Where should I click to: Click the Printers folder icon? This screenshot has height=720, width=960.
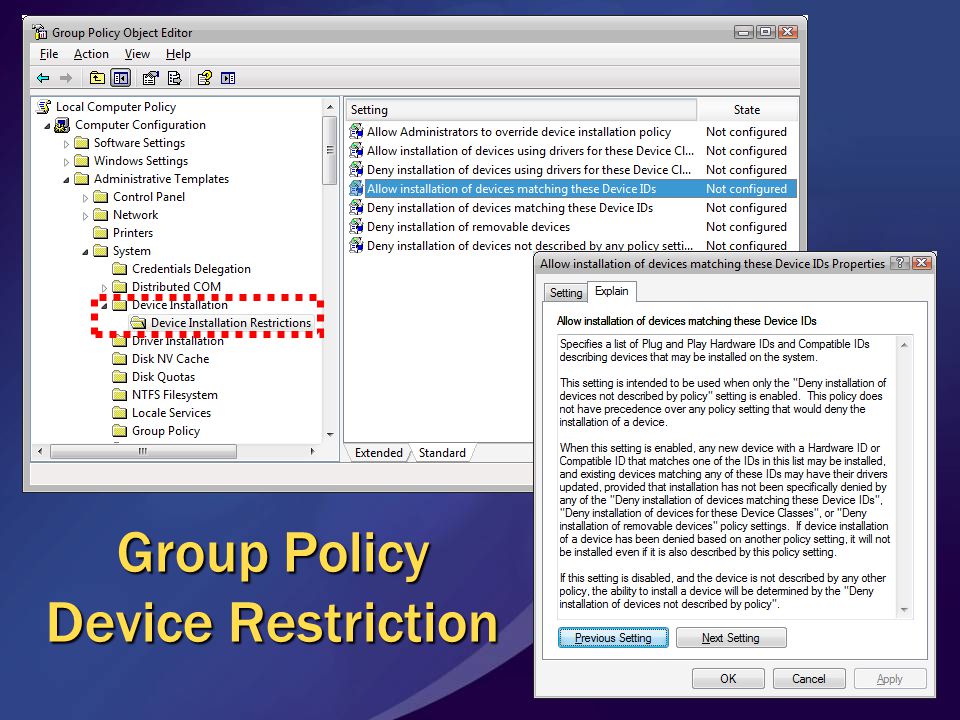(x=100, y=233)
